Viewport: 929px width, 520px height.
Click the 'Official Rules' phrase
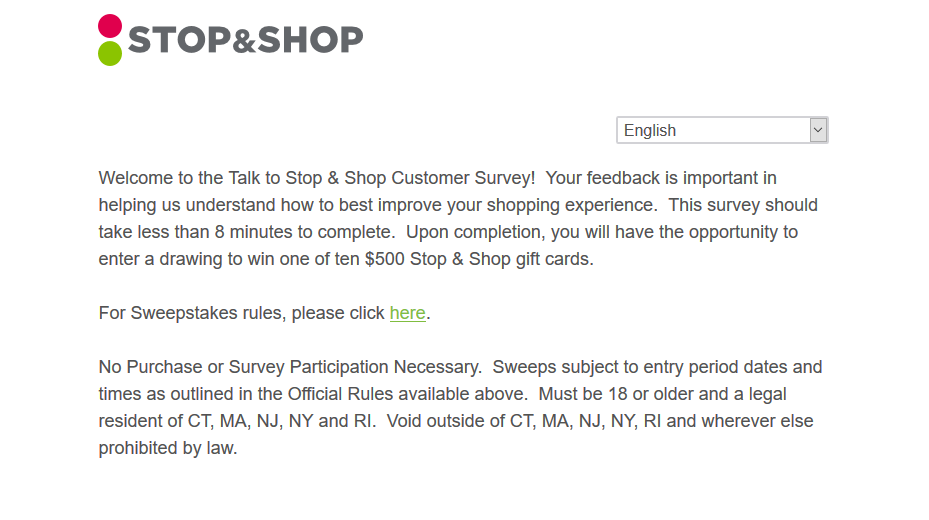click(341, 394)
